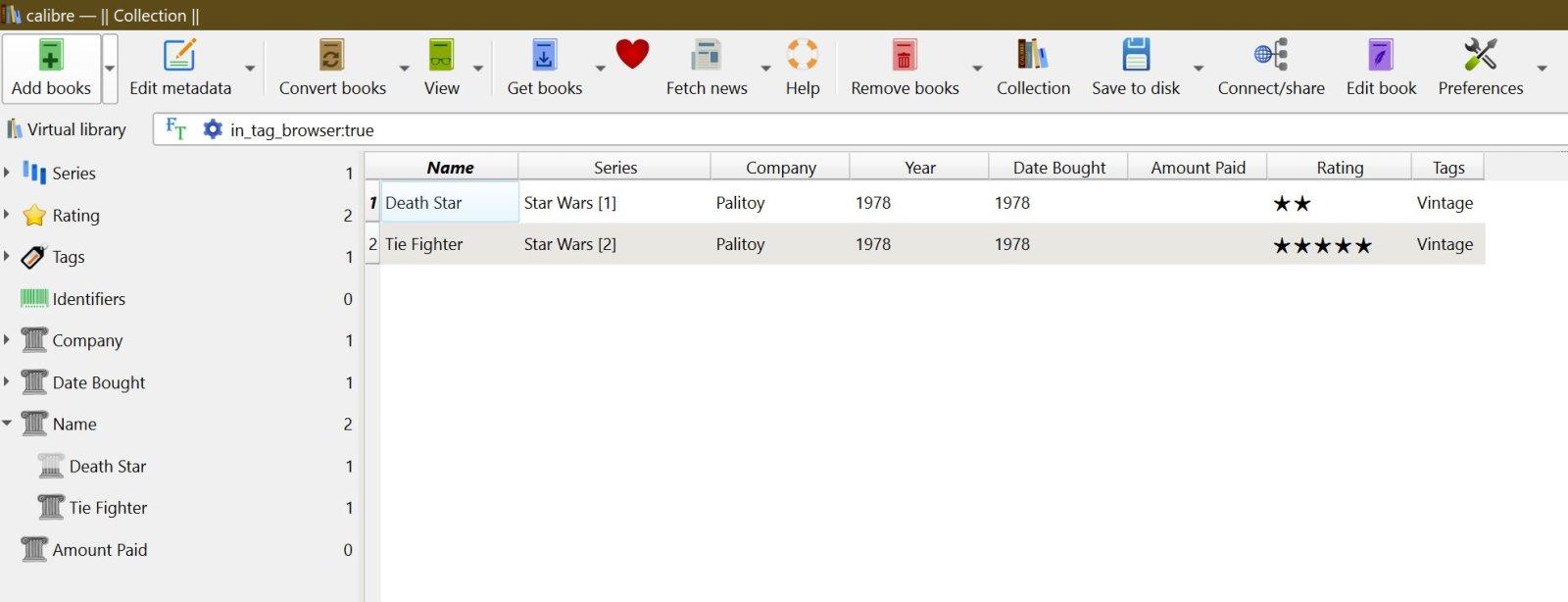The image size is (1568, 602).
Task: Select Death Star cell in book list
Action: click(450, 203)
